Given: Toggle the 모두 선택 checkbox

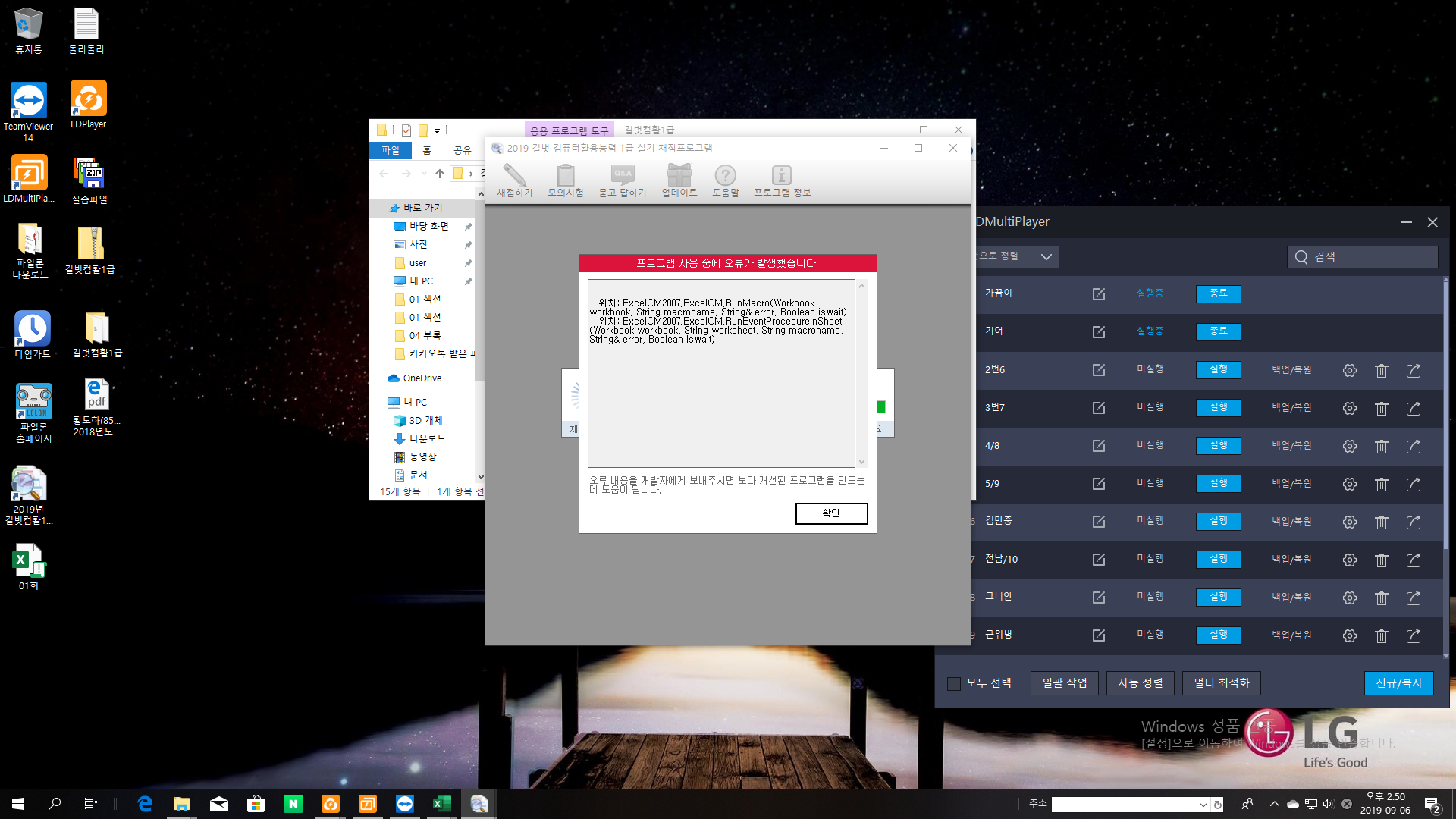Looking at the screenshot, I should [x=954, y=683].
